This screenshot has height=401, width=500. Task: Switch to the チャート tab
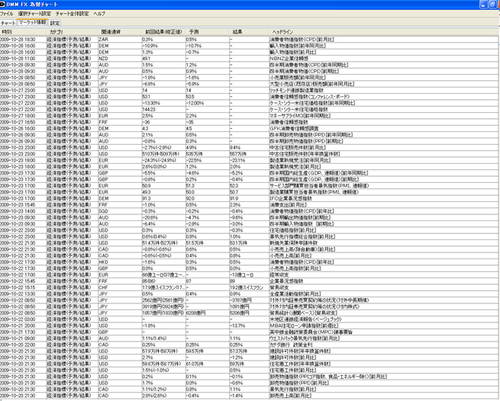point(8,23)
